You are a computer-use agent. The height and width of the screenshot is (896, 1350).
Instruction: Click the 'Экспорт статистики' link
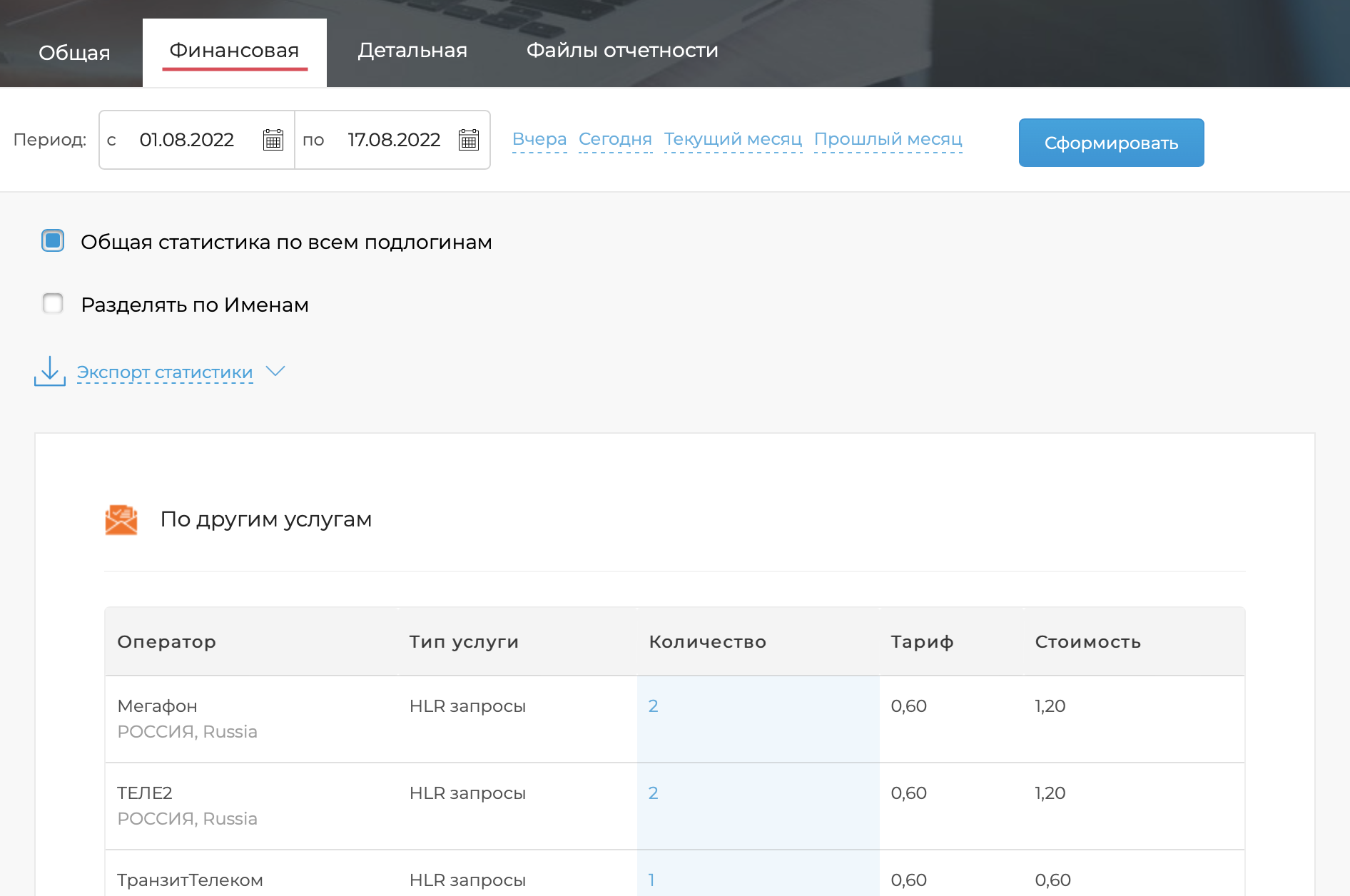[x=165, y=372]
